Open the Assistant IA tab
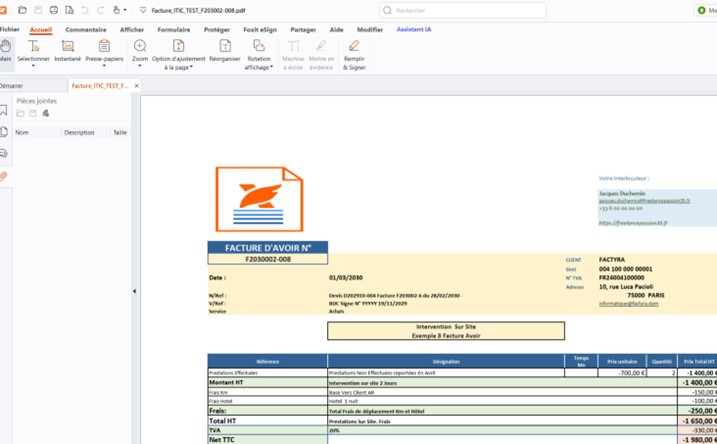Image resolution: width=717 pixels, height=444 pixels. 414,29
